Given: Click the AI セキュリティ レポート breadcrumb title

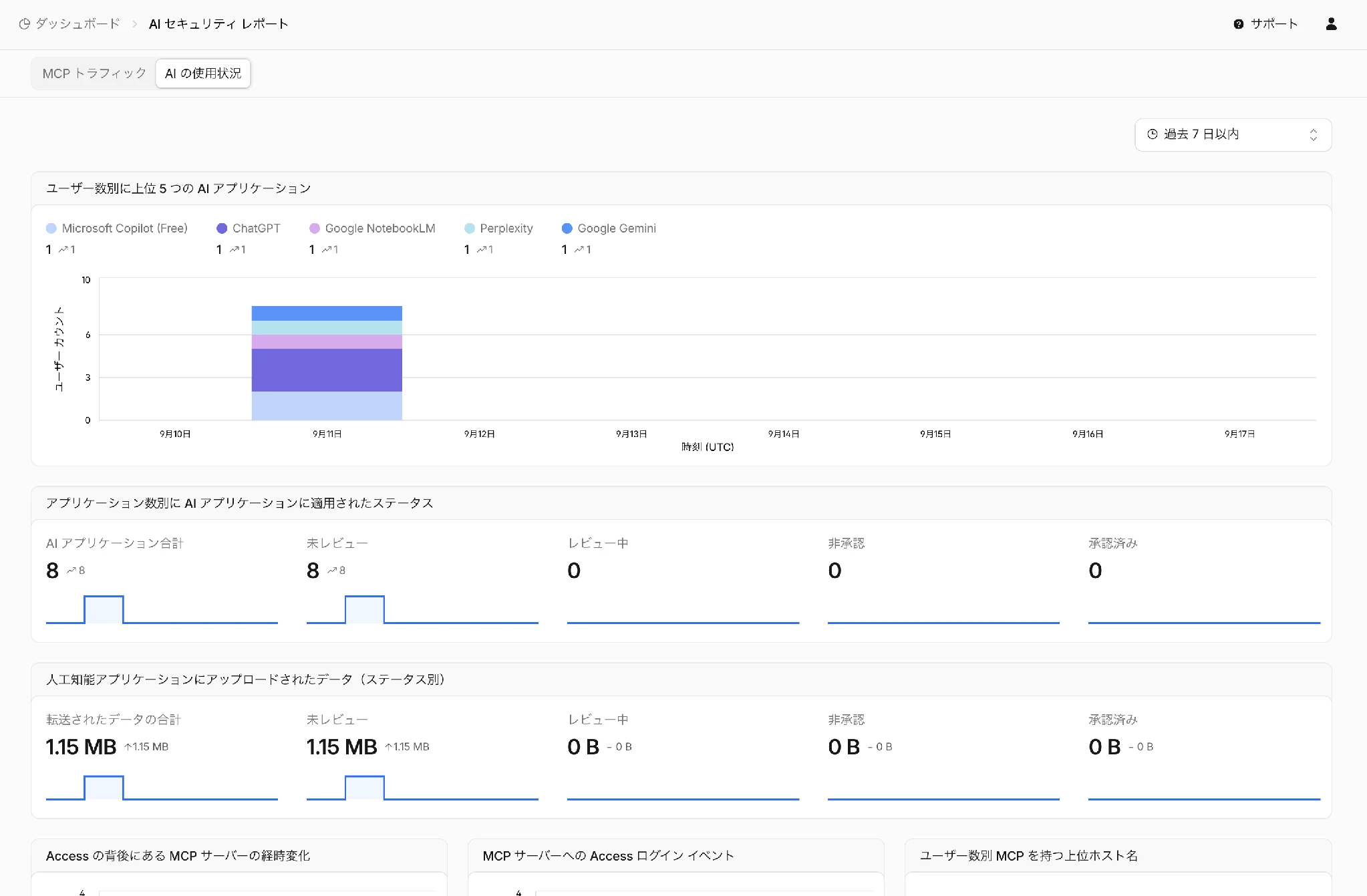Looking at the screenshot, I should (218, 24).
